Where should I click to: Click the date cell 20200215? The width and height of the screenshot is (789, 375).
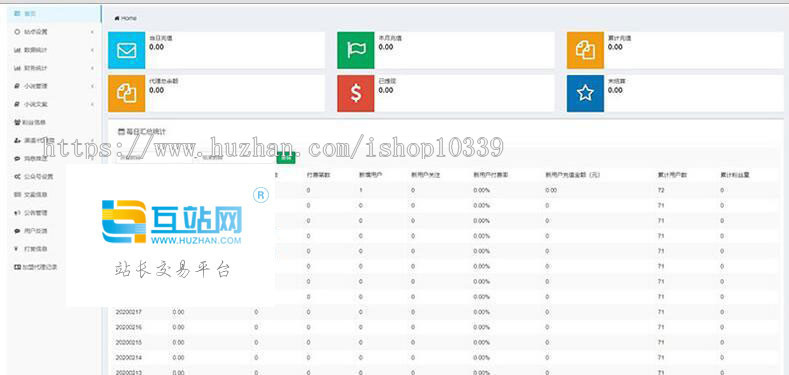pos(129,342)
